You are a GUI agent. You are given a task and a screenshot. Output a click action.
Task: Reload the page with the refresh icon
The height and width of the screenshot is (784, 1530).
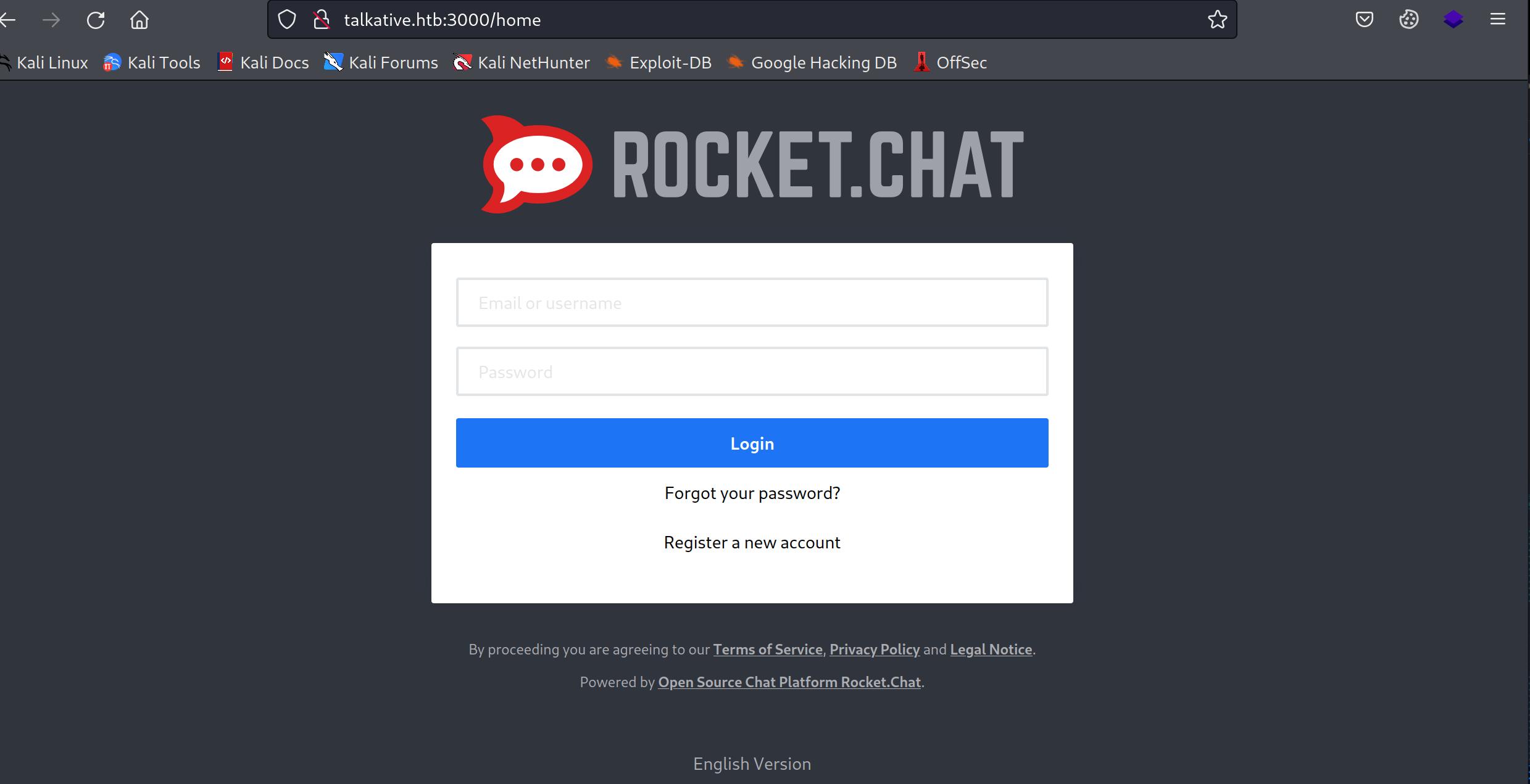click(x=96, y=20)
